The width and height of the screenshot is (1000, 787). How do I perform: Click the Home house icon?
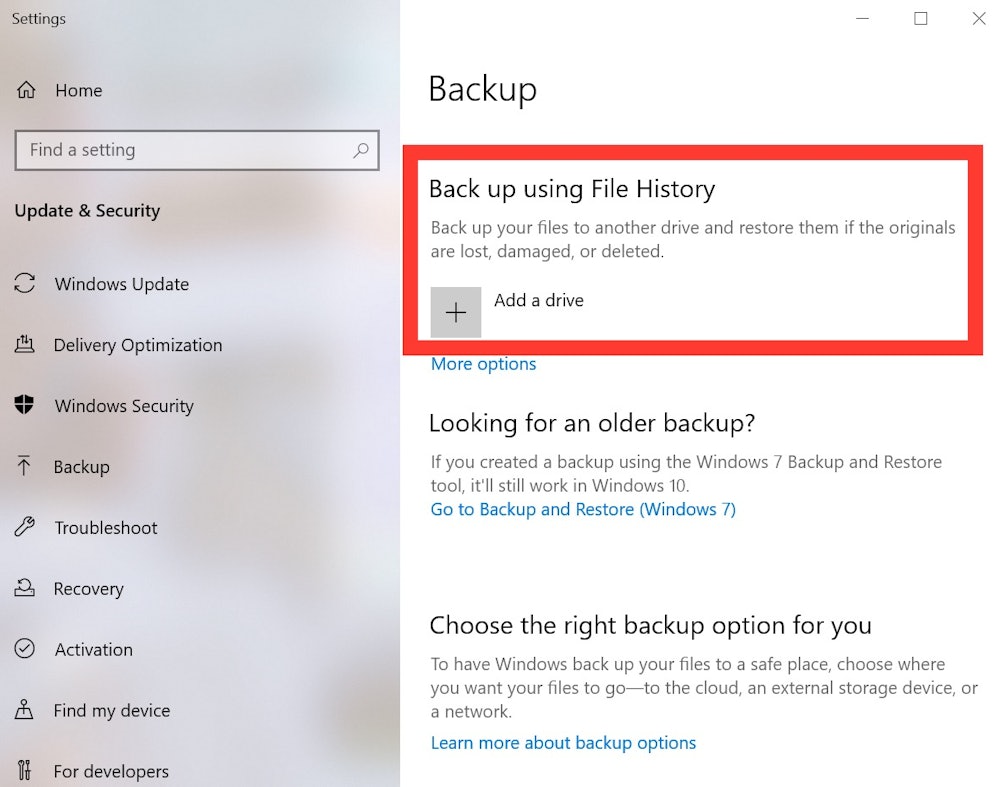click(25, 90)
